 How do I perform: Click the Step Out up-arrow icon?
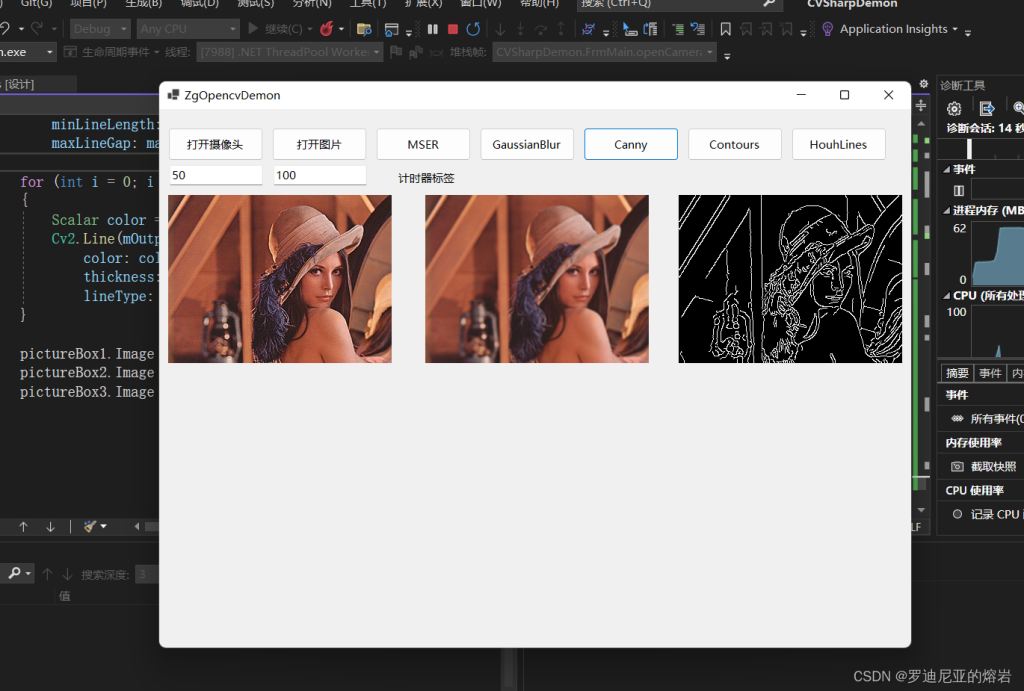pos(561,29)
